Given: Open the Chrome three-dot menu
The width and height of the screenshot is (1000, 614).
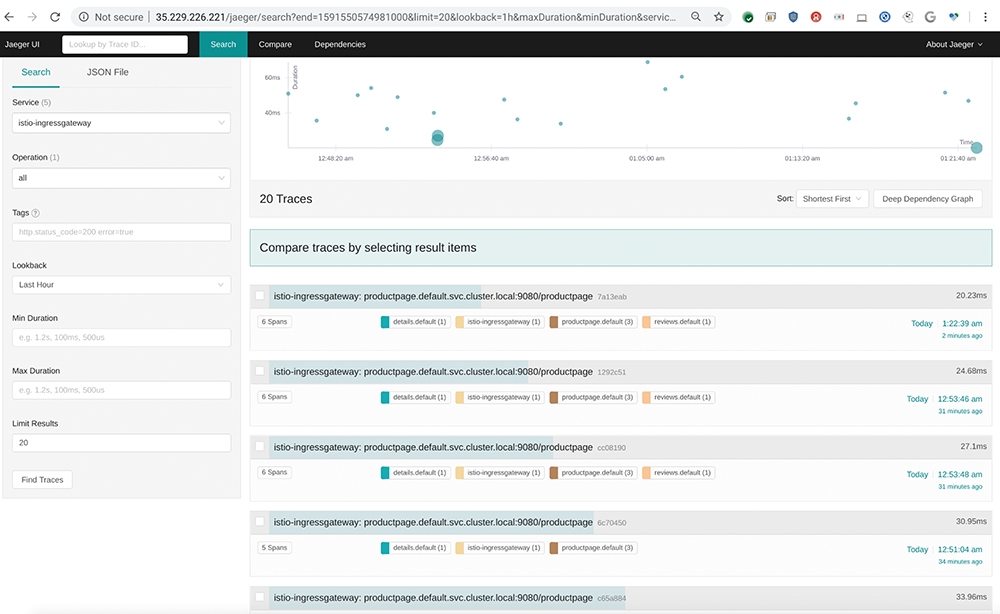Looking at the screenshot, I should [985, 17].
